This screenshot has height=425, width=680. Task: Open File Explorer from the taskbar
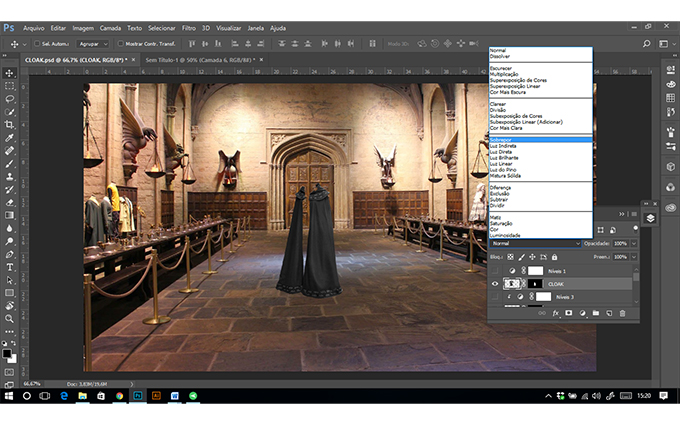[x=82, y=396]
